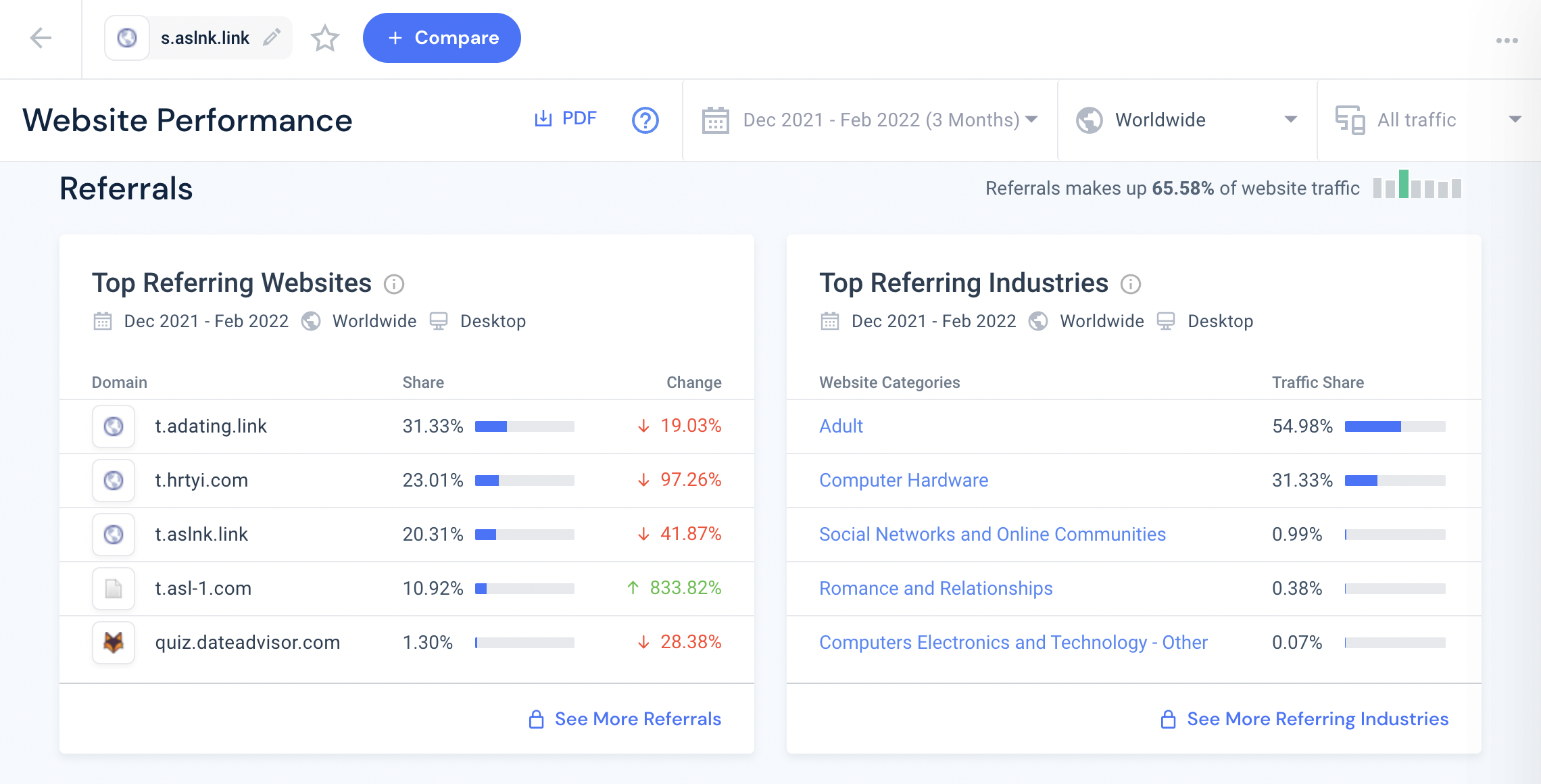Screen dimensions: 1541x784
Task: Open the three-dot more options menu
Action: click(1507, 41)
